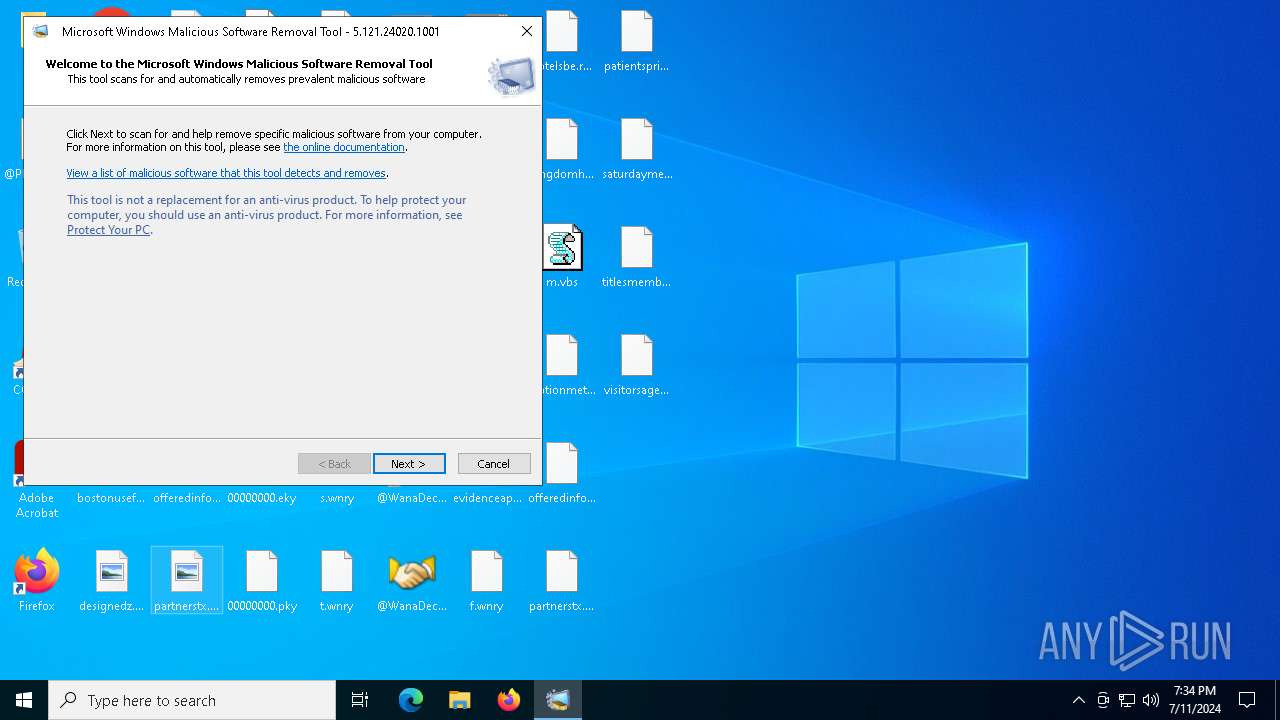Open the online documentation link
Image resolution: width=1280 pixels, height=720 pixels.
[x=344, y=147]
